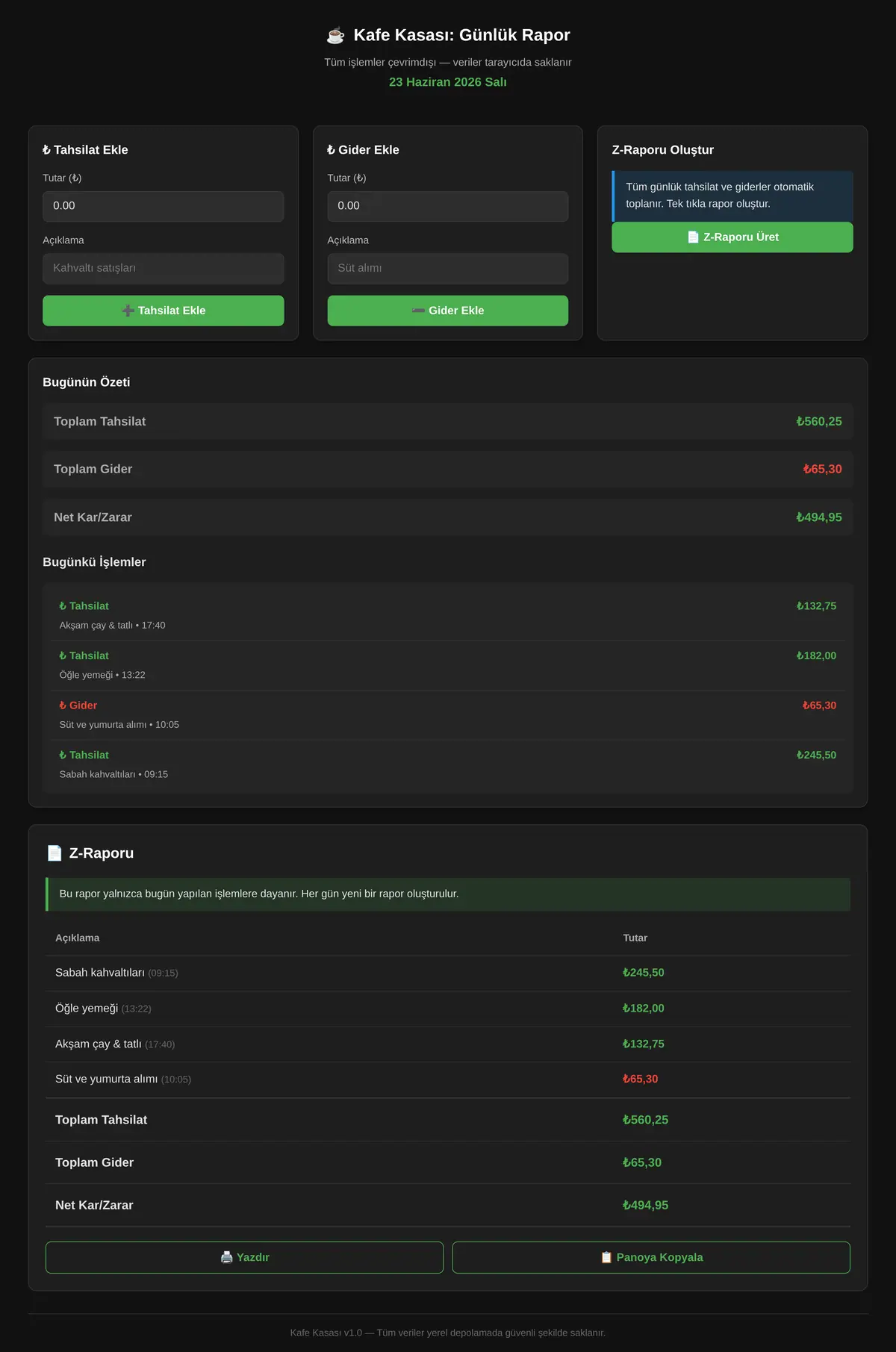This screenshot has height=1352, width=896.
Task: Focus the Tutar field in the Tahsilat Ekle card
Action: tap(164, 206)
